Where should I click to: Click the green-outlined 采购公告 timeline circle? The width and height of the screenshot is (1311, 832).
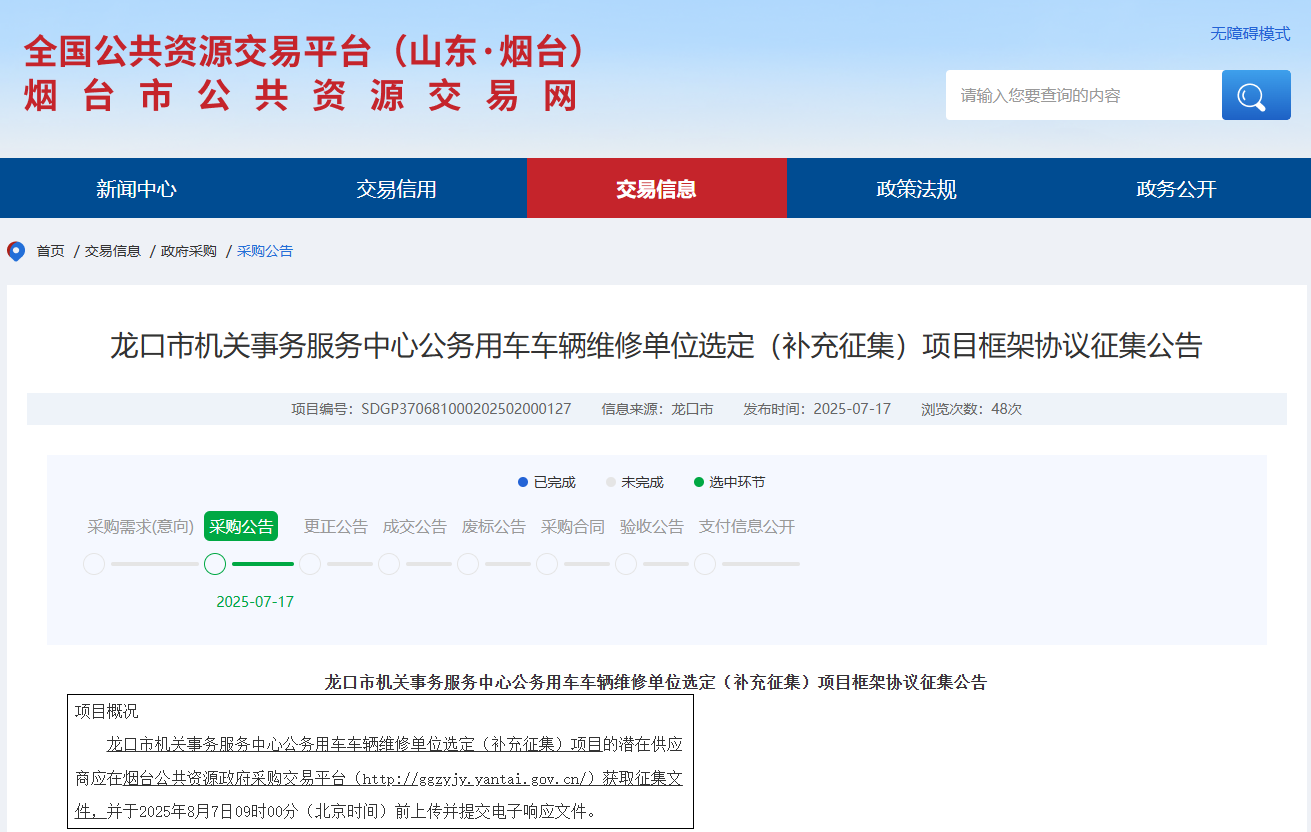point(215,564)
